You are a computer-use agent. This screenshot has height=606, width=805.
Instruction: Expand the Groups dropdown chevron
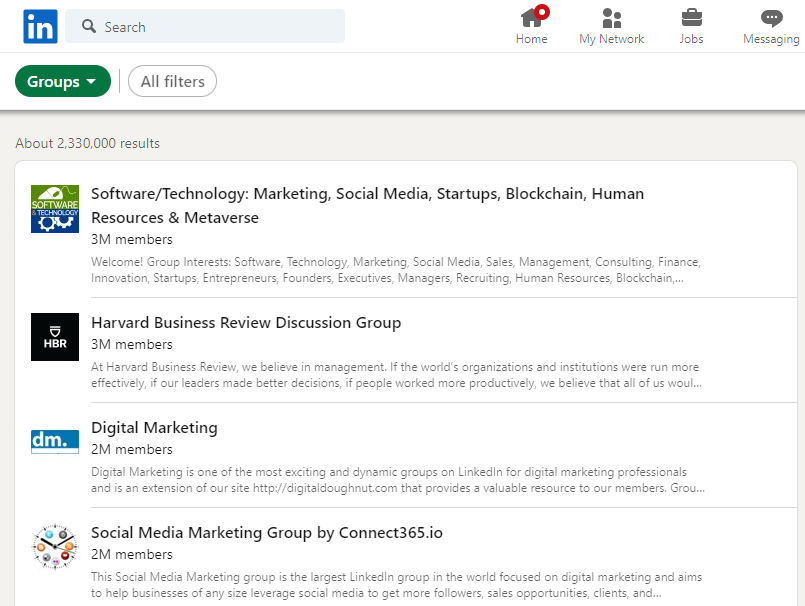tap(93, 81)
